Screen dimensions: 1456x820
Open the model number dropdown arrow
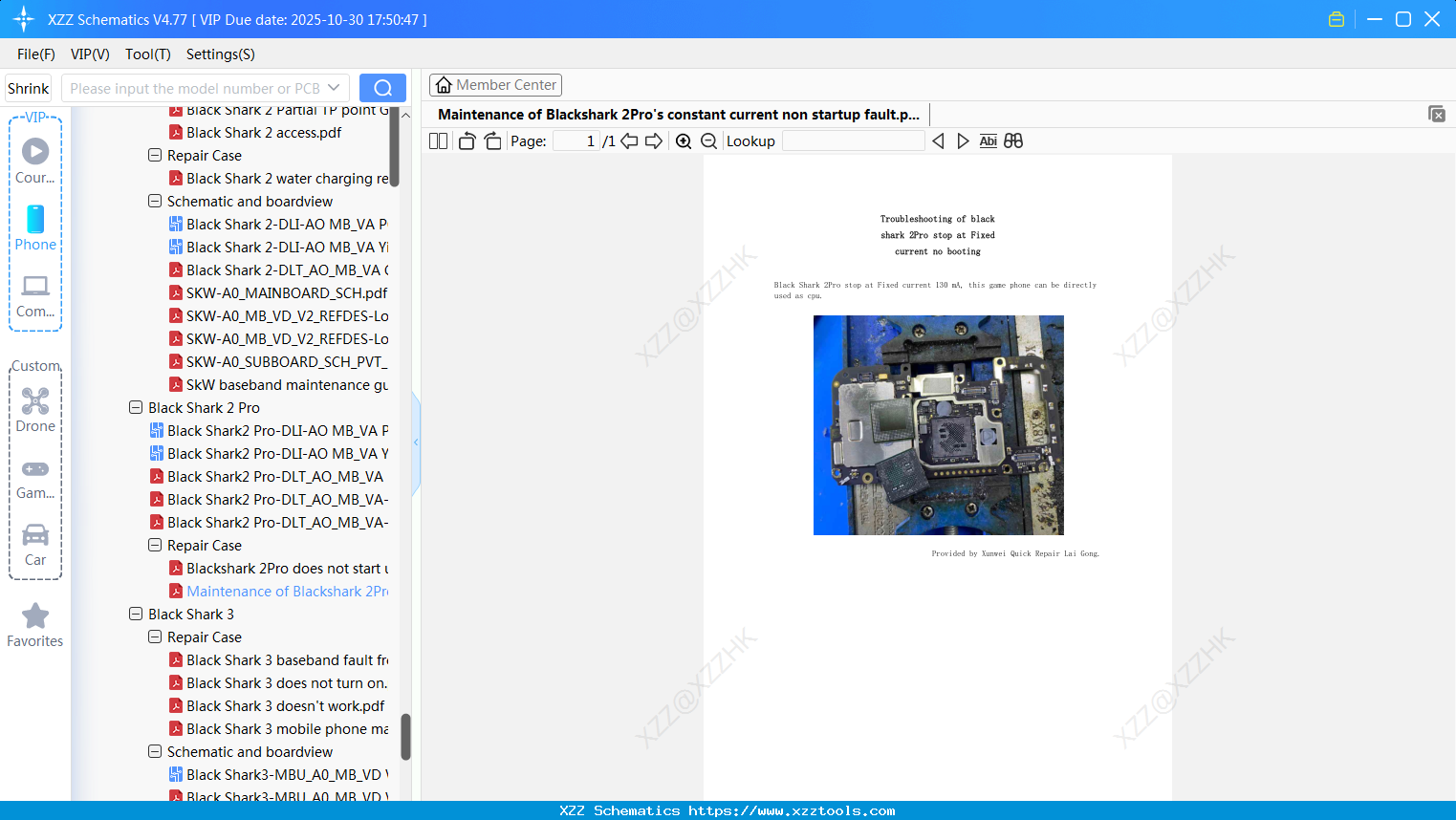click(x=334, y=87)
